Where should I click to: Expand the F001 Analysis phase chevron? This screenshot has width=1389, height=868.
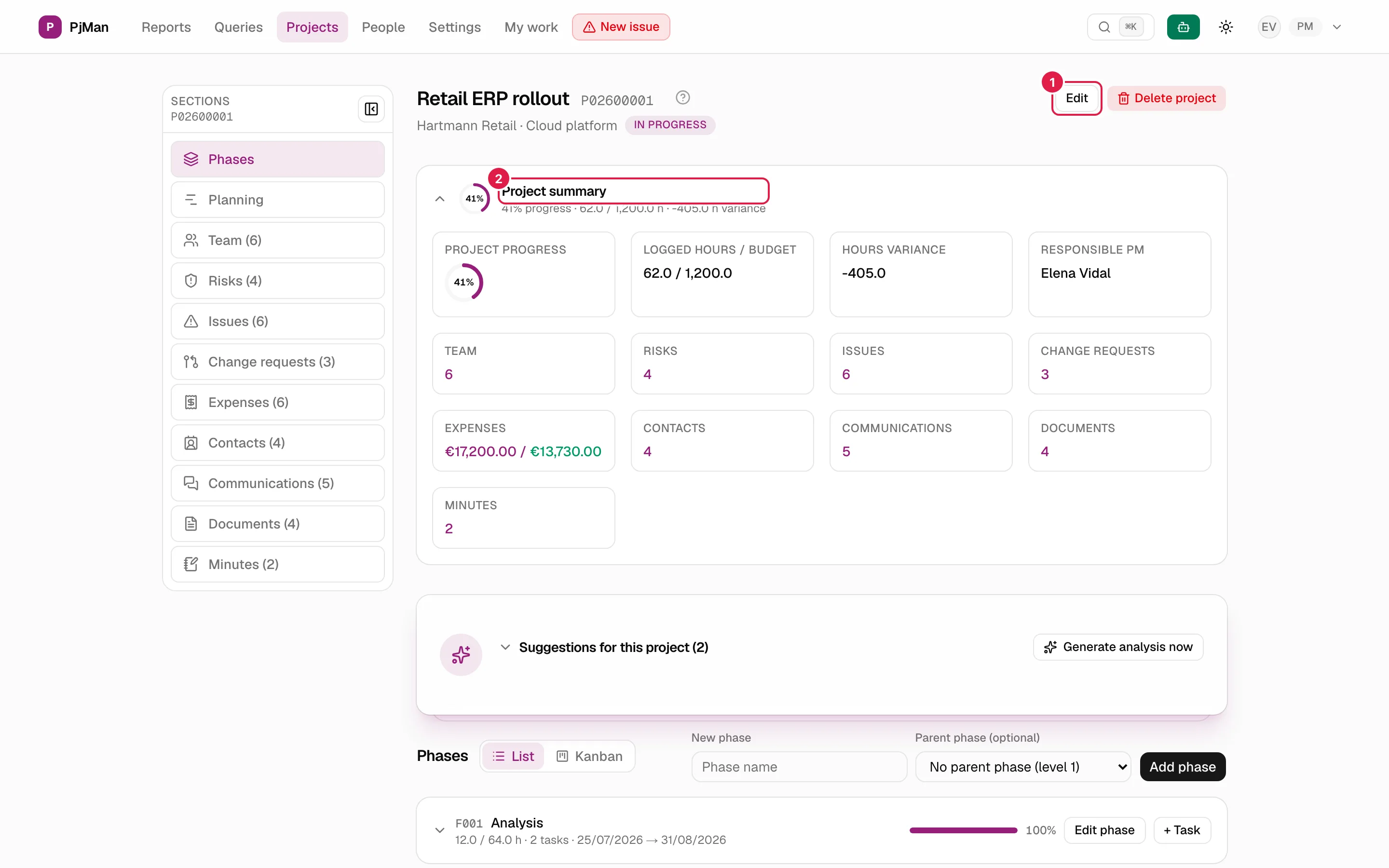tap(440, 830)
